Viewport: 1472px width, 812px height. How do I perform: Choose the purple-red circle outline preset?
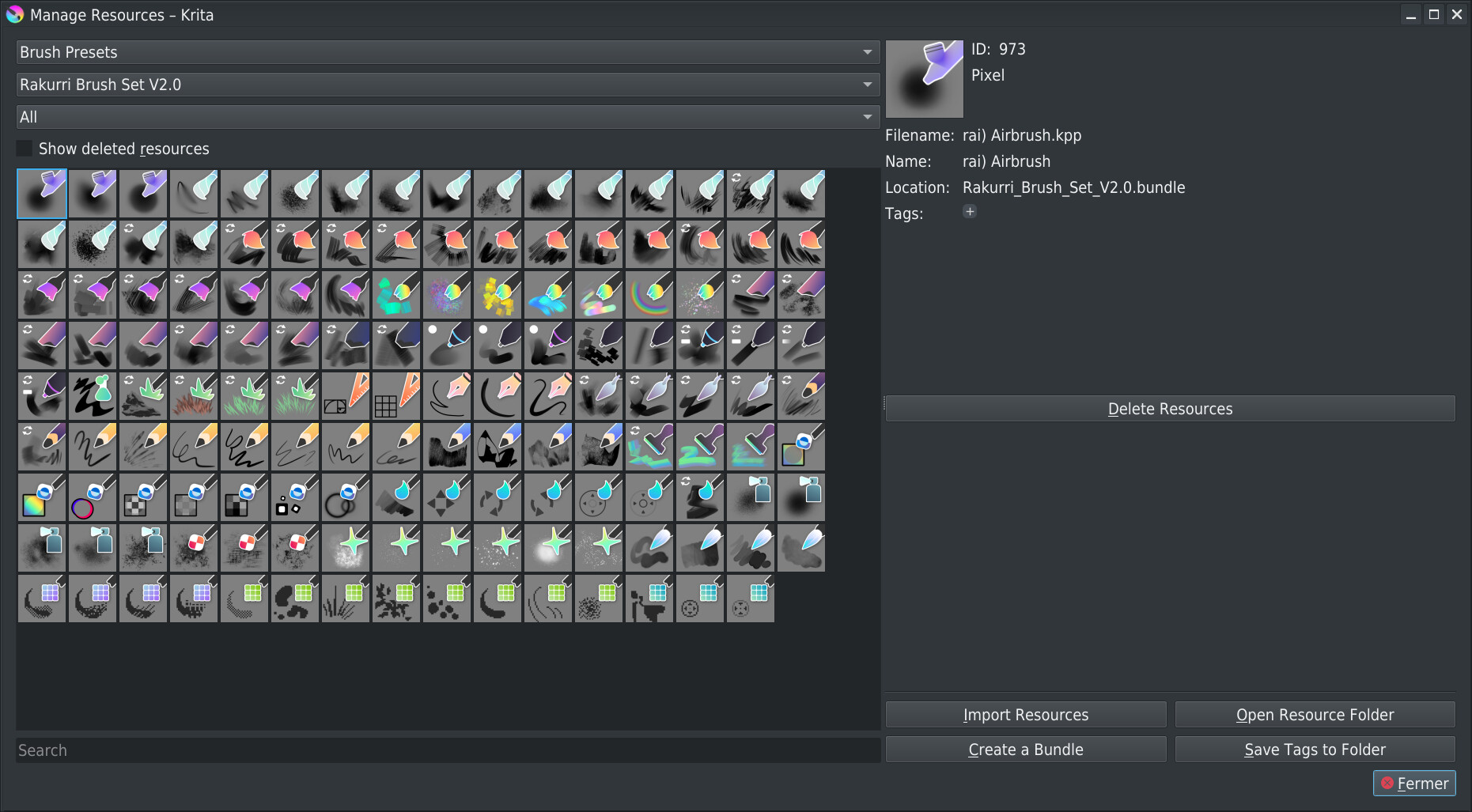(93, 497)
